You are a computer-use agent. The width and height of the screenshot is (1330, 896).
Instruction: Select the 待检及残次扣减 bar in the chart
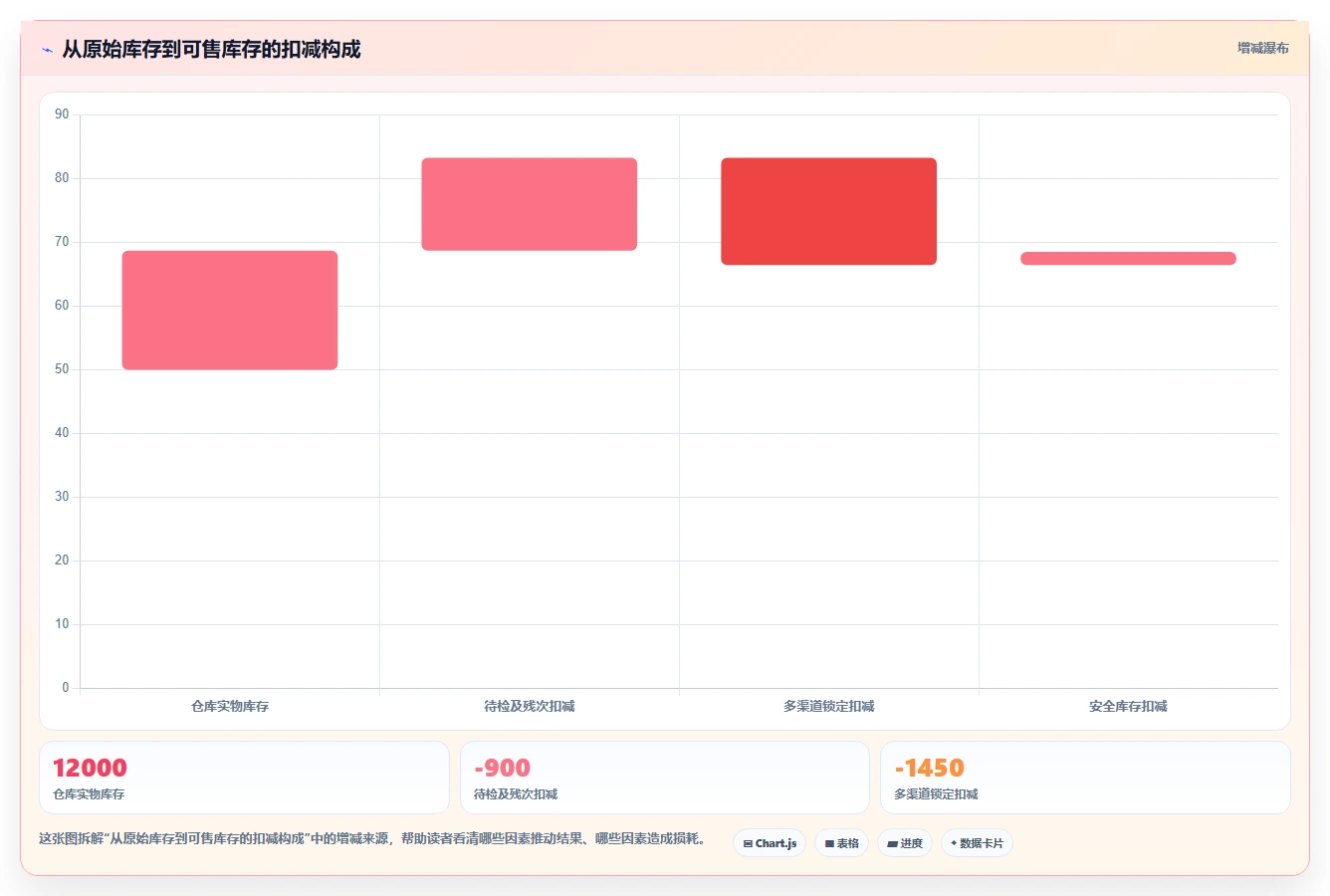pos(529,204)
